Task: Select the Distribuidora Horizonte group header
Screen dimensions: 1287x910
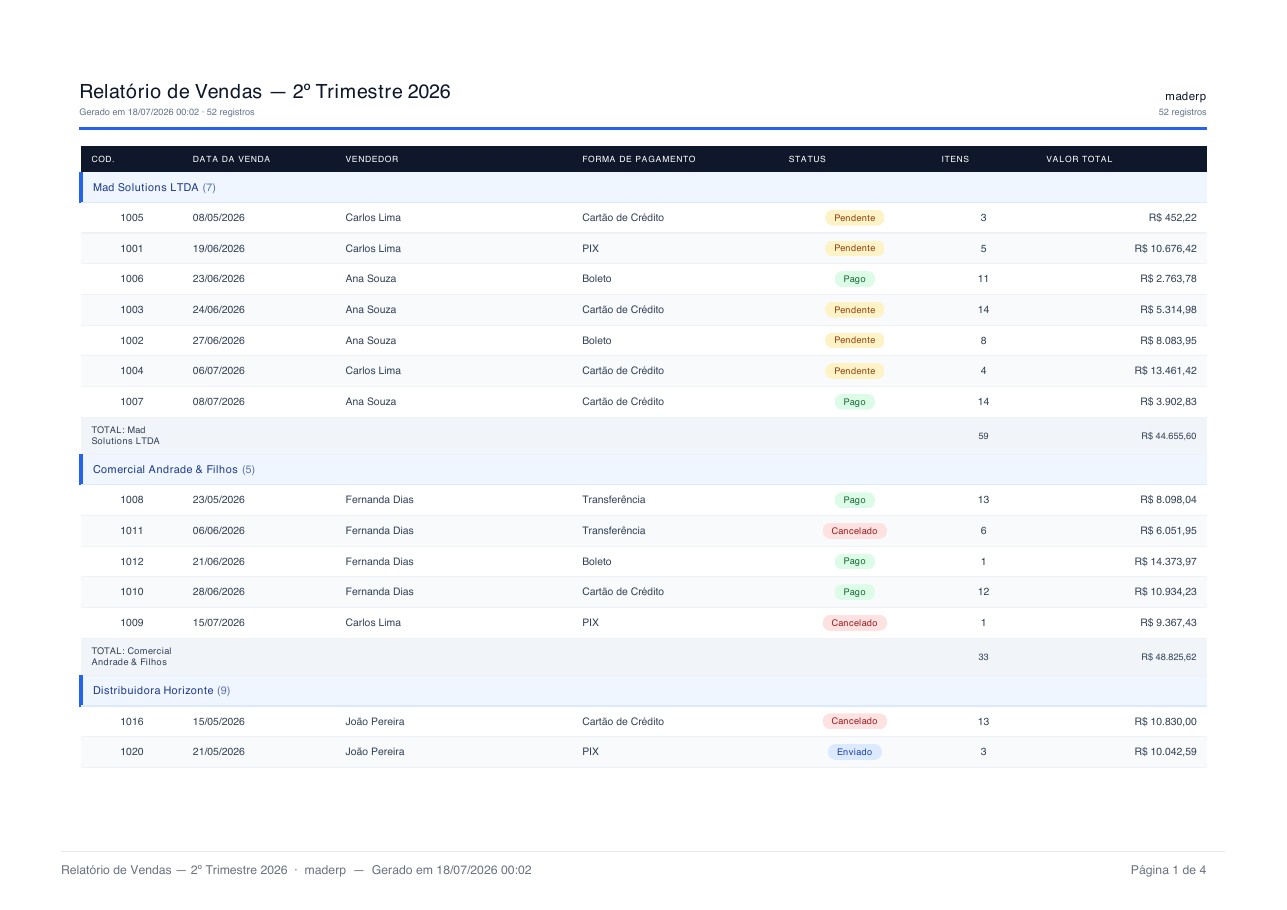Action: [643, 690]
